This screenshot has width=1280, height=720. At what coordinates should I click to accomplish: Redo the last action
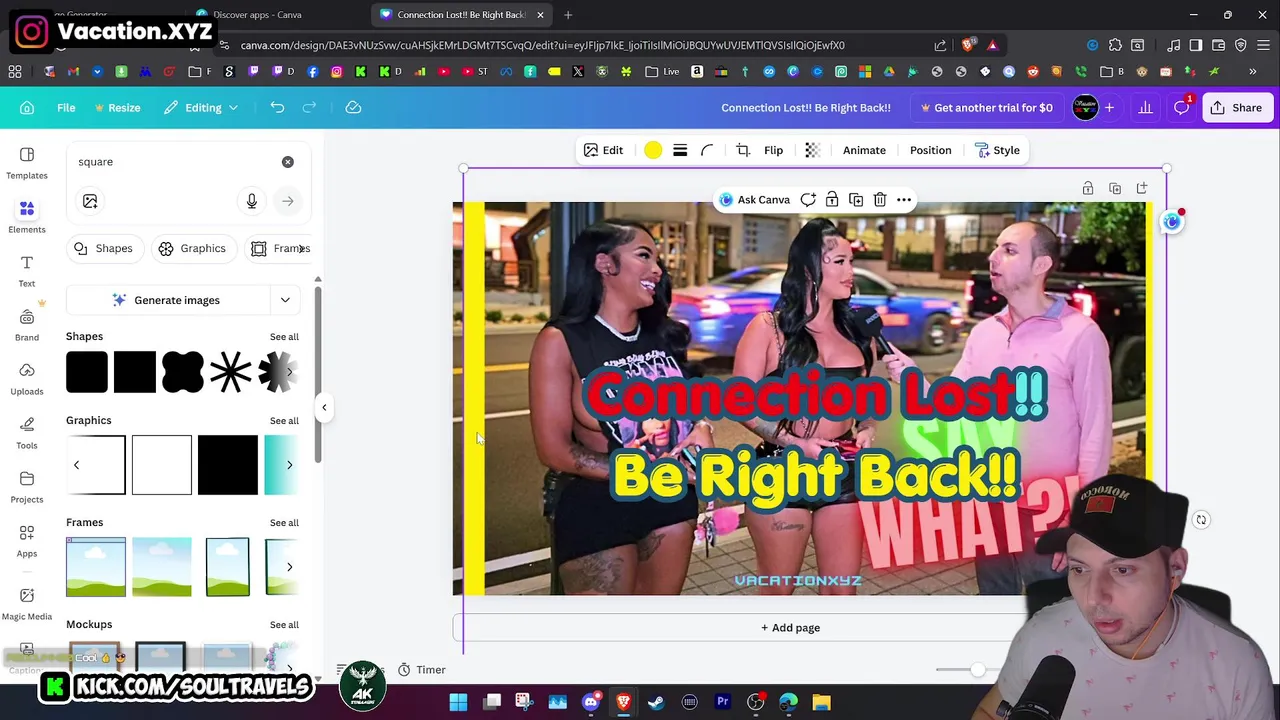coord(310,107)
